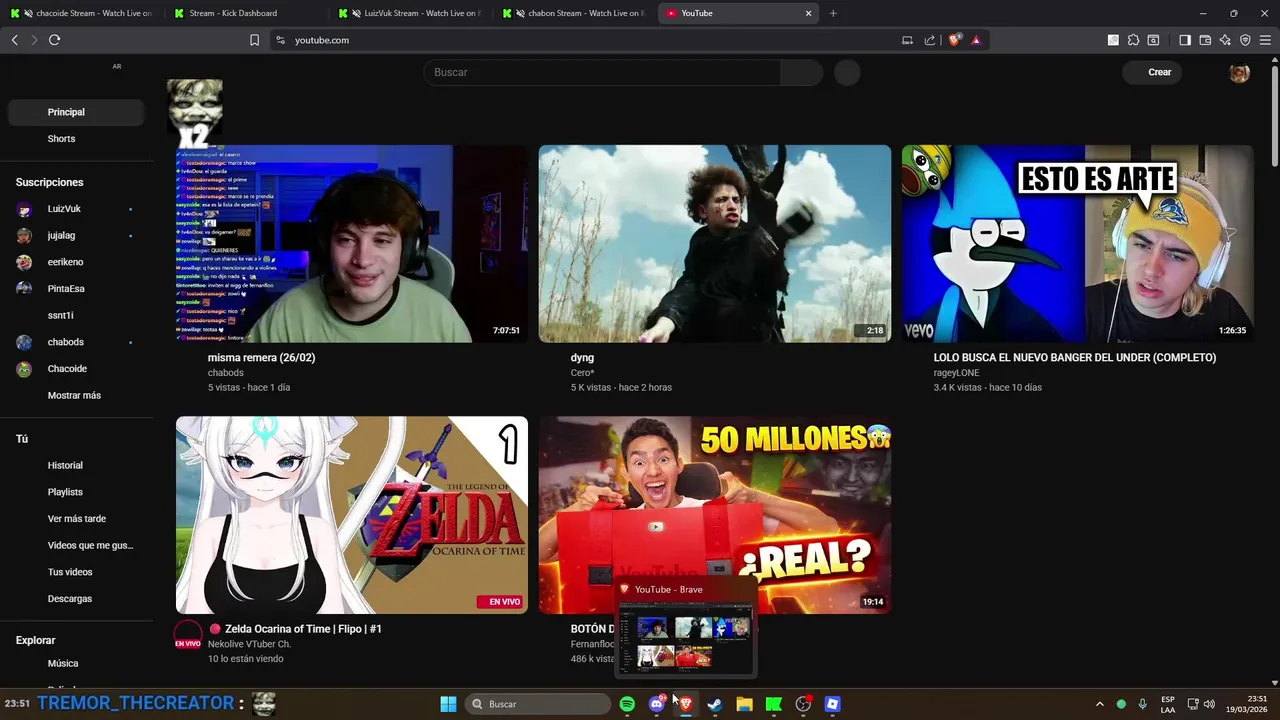Open a new browser tab
The width and height of the screenshot is (1280, 720).
(x=833, y=13)
